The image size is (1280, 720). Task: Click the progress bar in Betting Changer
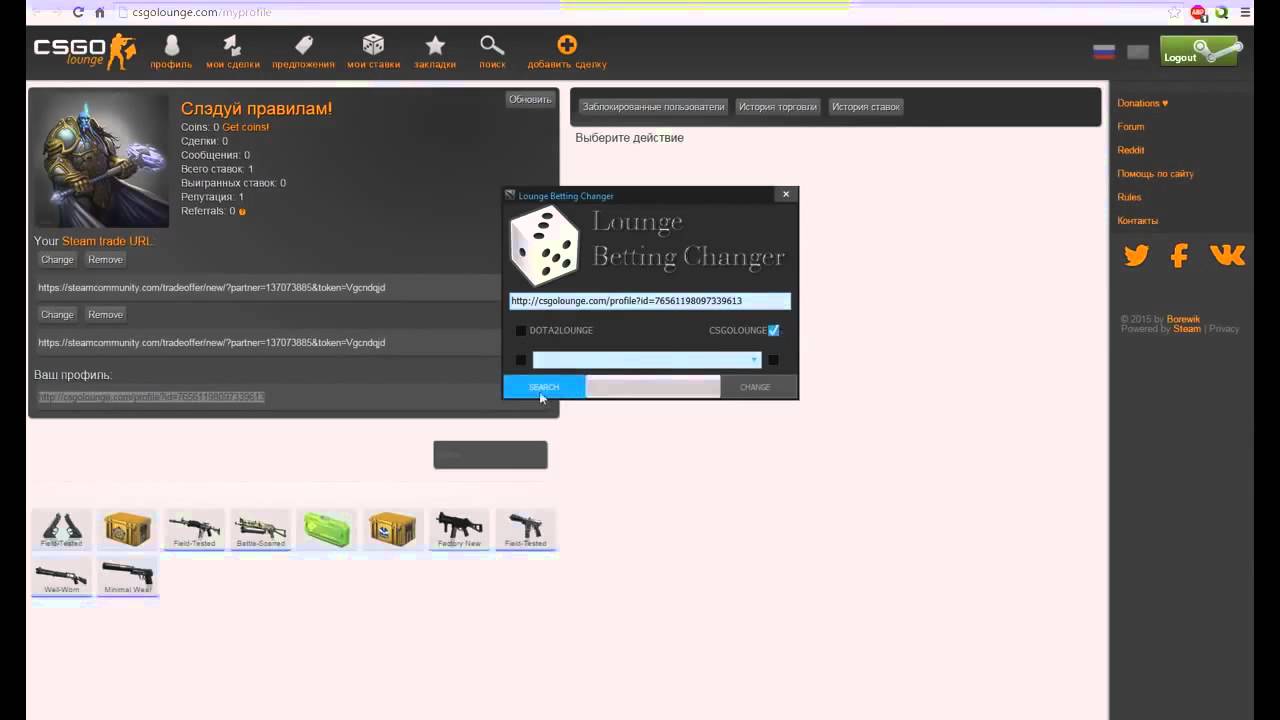coord(652,387)
